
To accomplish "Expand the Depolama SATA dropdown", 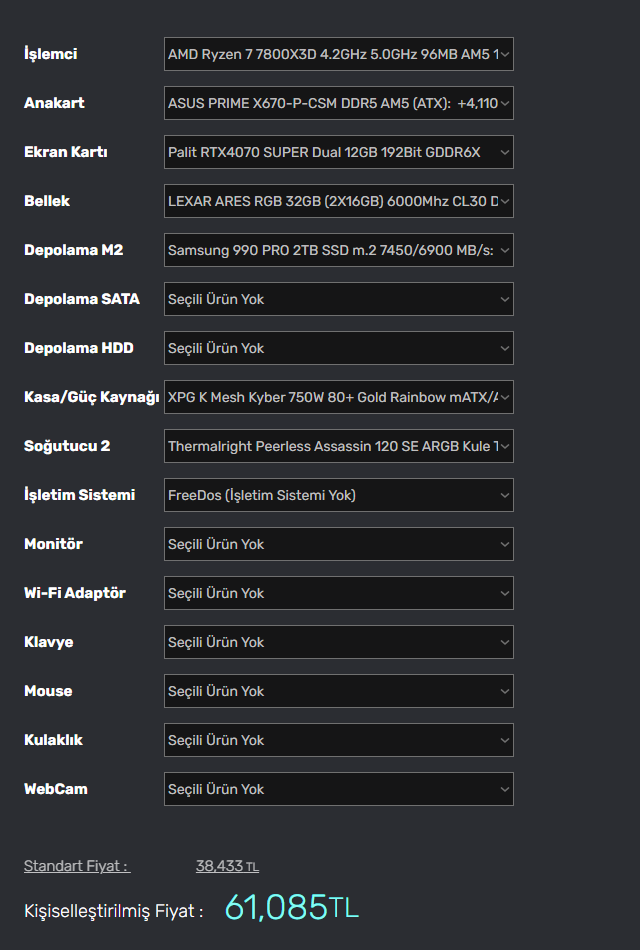I will (338, 299).
